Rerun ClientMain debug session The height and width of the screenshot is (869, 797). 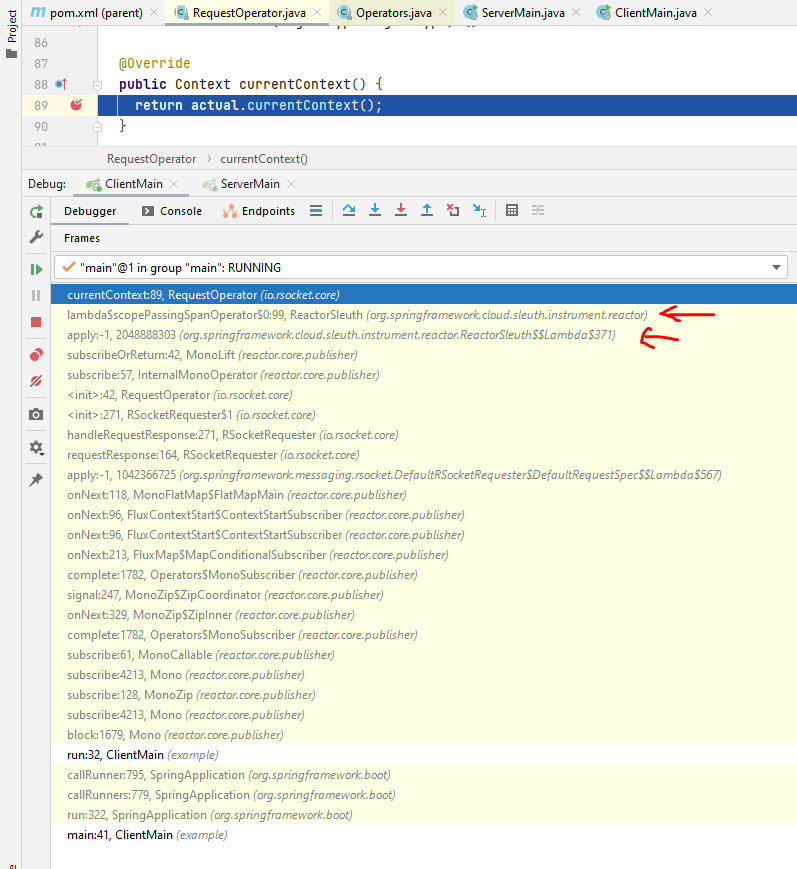(x=36, y=211)
